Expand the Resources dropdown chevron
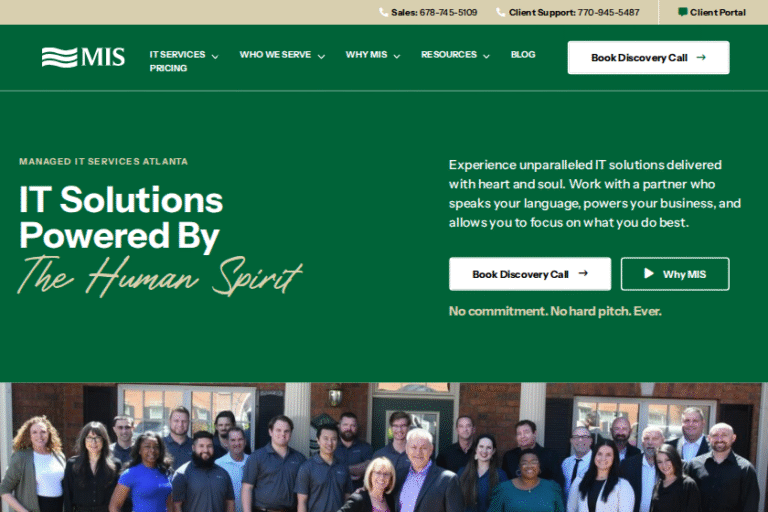Viewport: 768px width, 512px height. tap(486, 56)
